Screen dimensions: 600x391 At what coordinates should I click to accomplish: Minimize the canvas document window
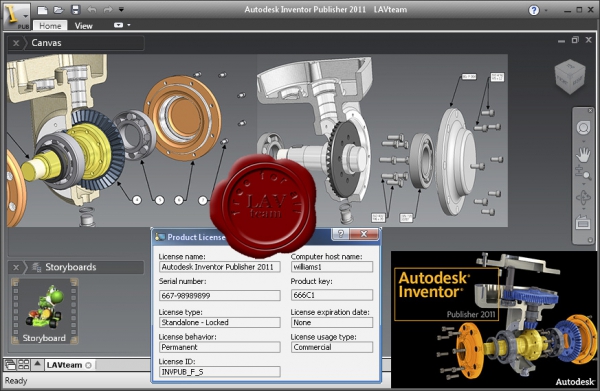click(x=561, y=41)
